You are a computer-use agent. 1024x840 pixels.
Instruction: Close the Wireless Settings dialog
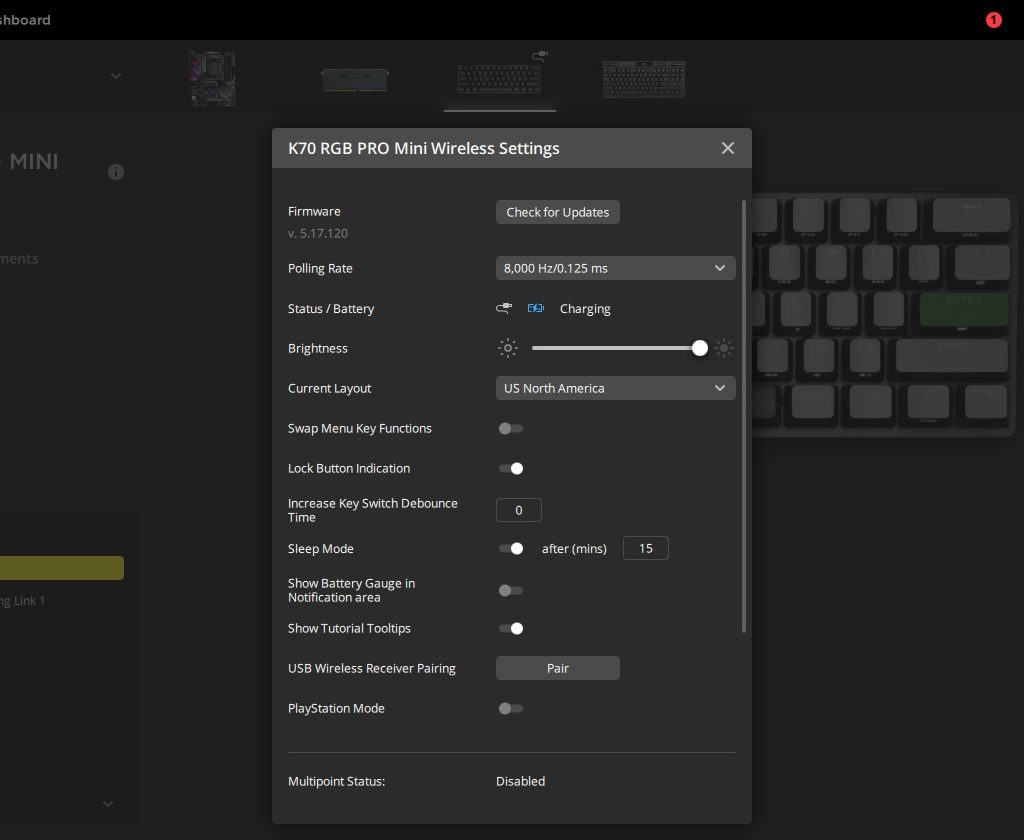click(728, 148)
